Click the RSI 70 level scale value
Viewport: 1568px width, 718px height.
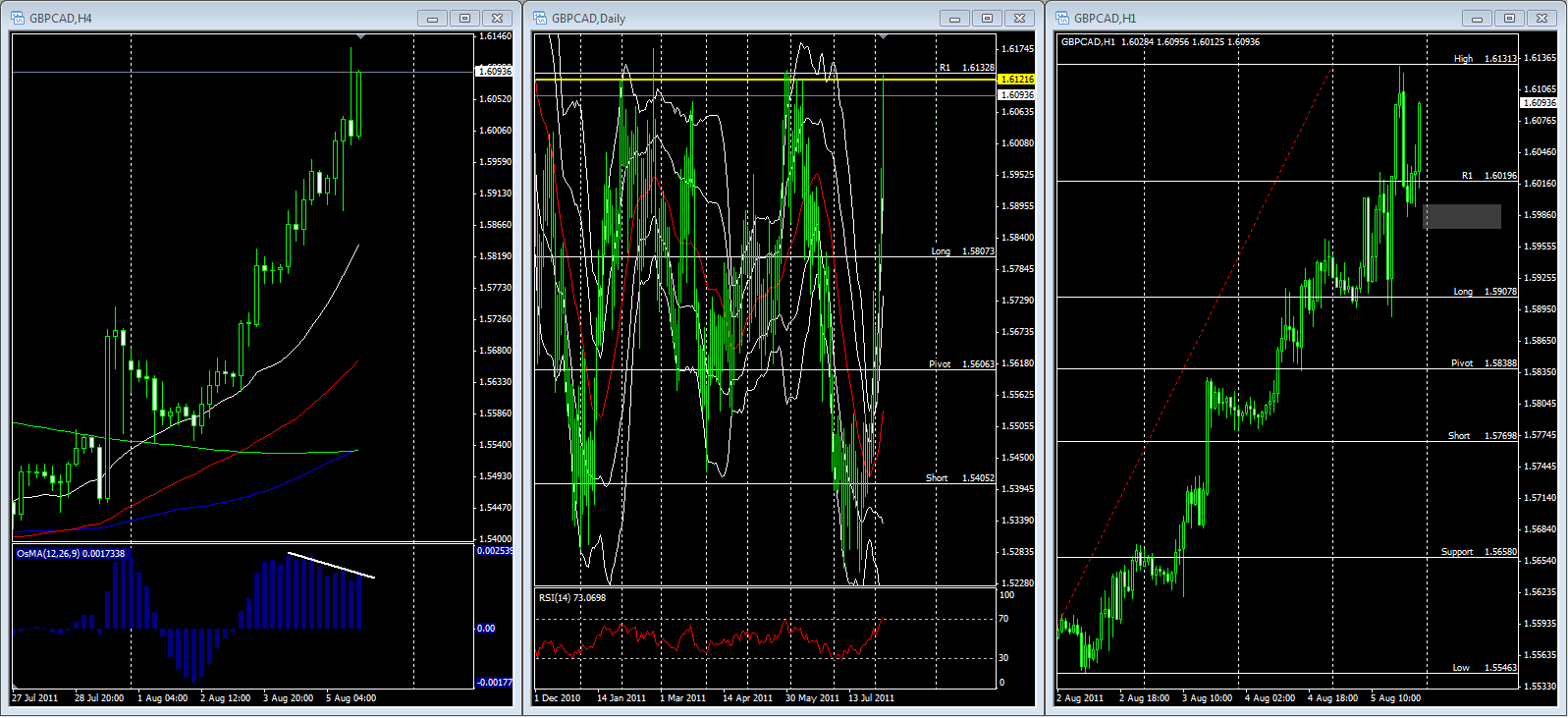point(1003,619)
